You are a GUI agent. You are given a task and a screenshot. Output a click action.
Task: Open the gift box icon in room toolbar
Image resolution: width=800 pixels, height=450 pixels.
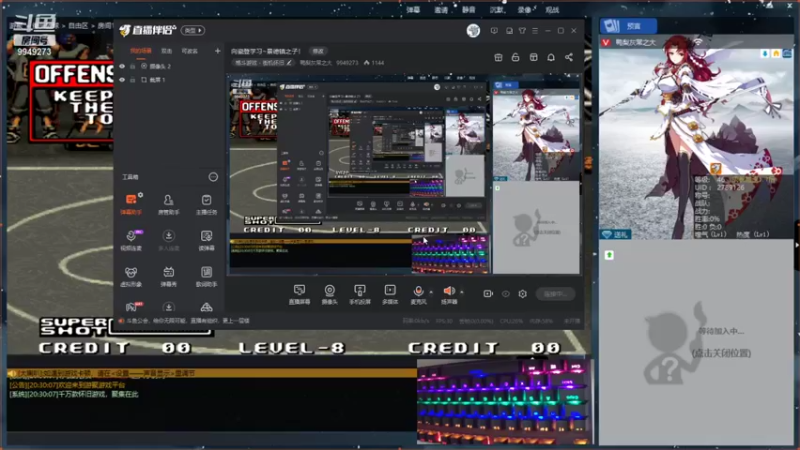(x=498, y=57)
